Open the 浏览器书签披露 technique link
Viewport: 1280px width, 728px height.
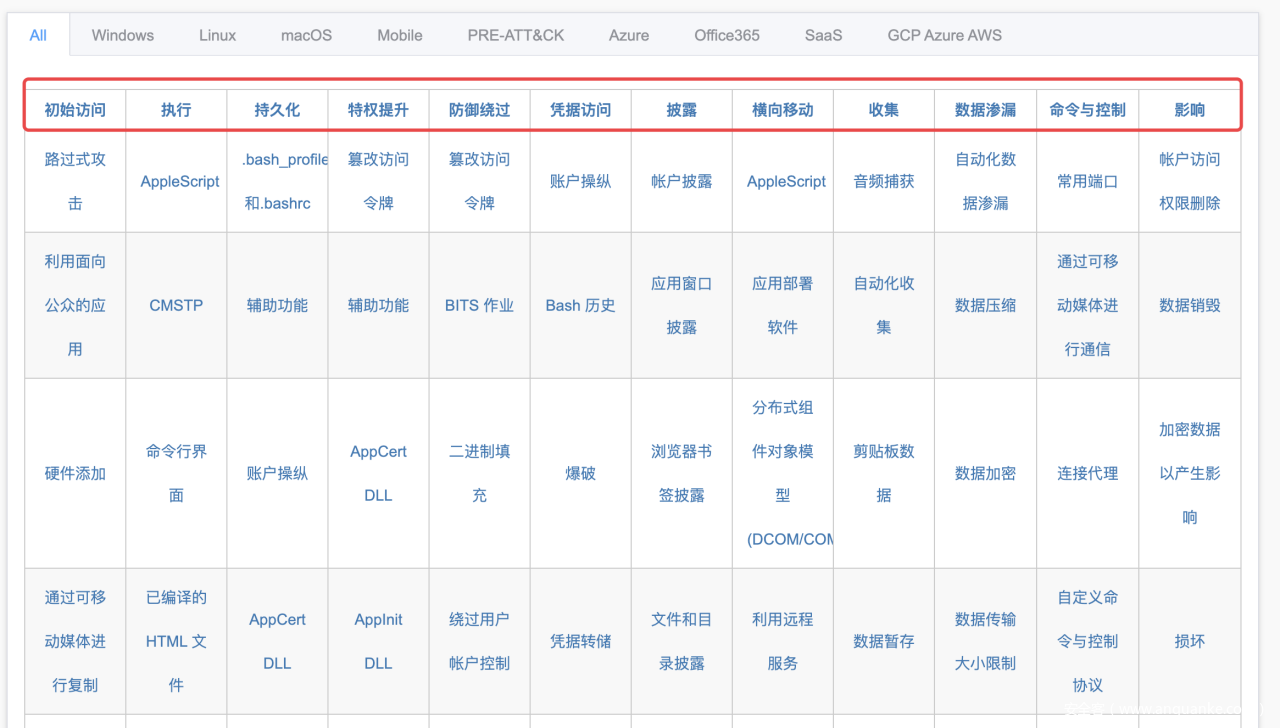tap(681, 473)
